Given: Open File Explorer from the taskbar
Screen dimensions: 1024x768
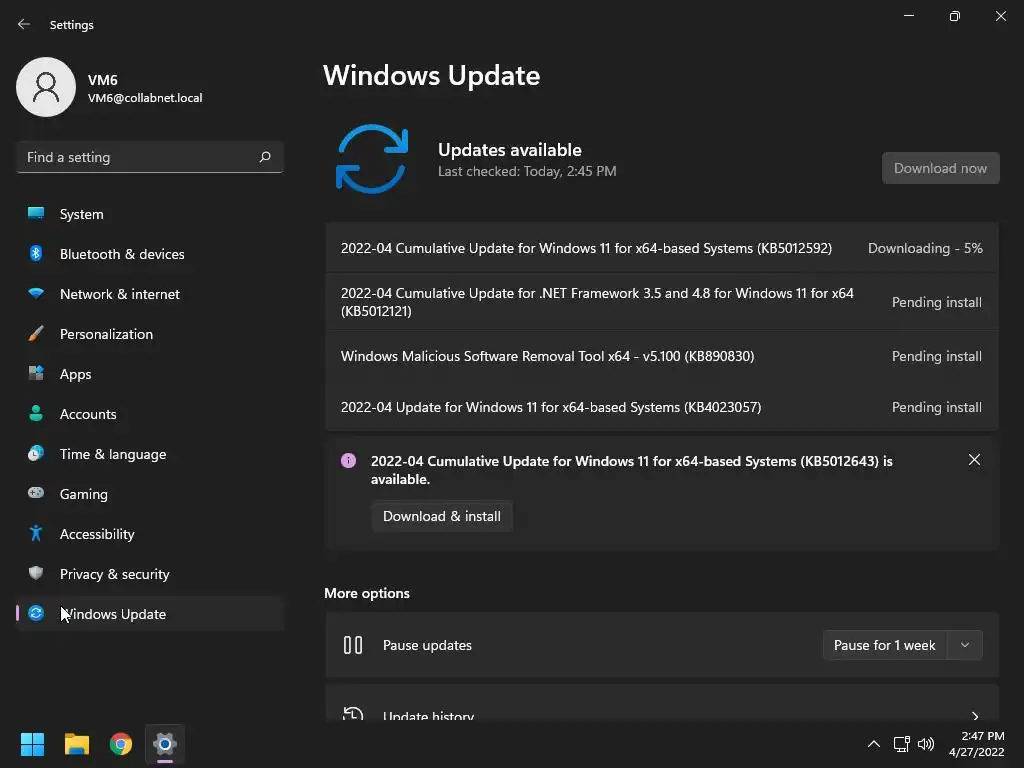Looking at the screenshot, I should click(x=77, y=744).
